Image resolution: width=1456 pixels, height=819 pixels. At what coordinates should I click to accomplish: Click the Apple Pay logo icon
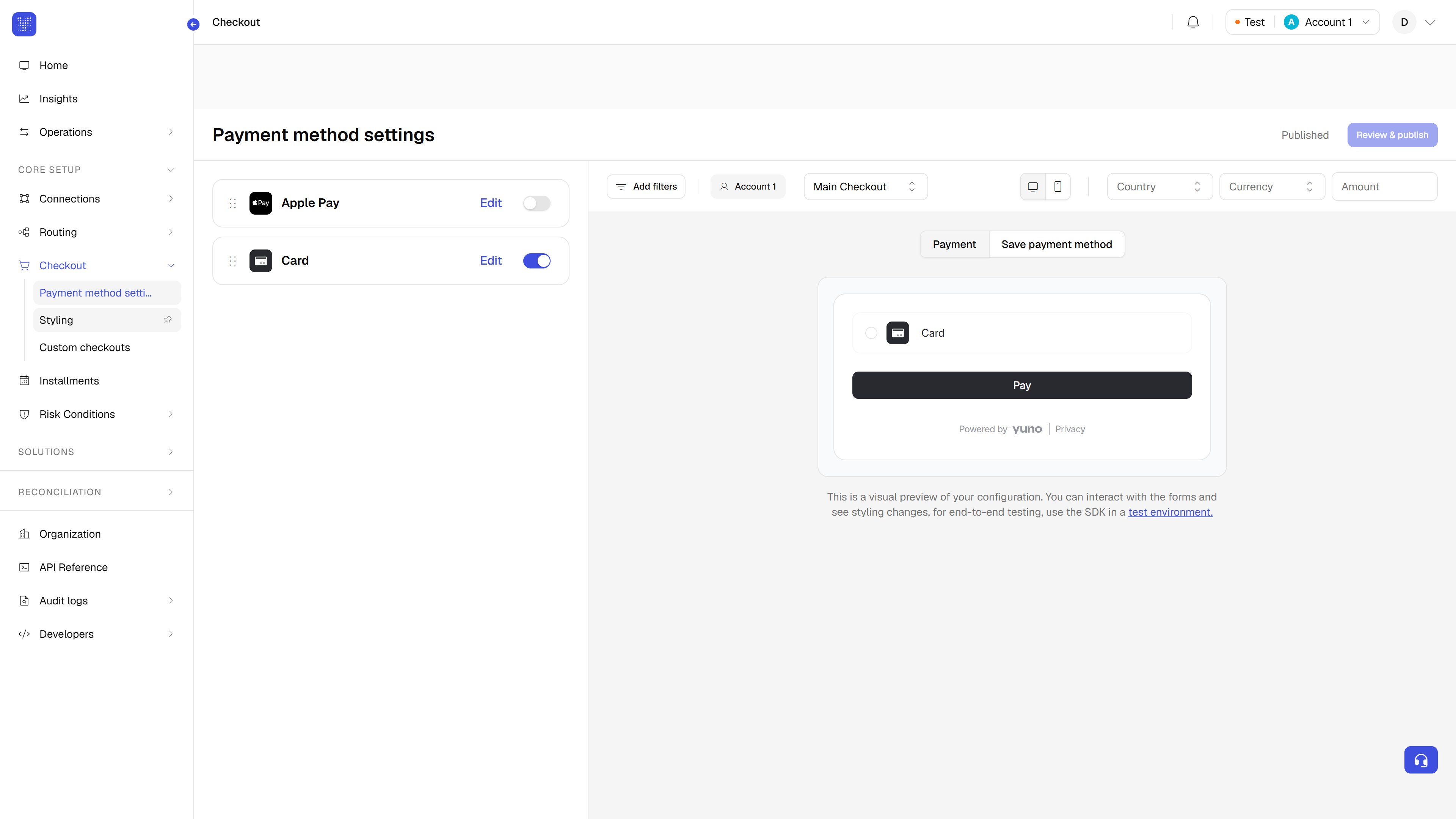(260, 203)
